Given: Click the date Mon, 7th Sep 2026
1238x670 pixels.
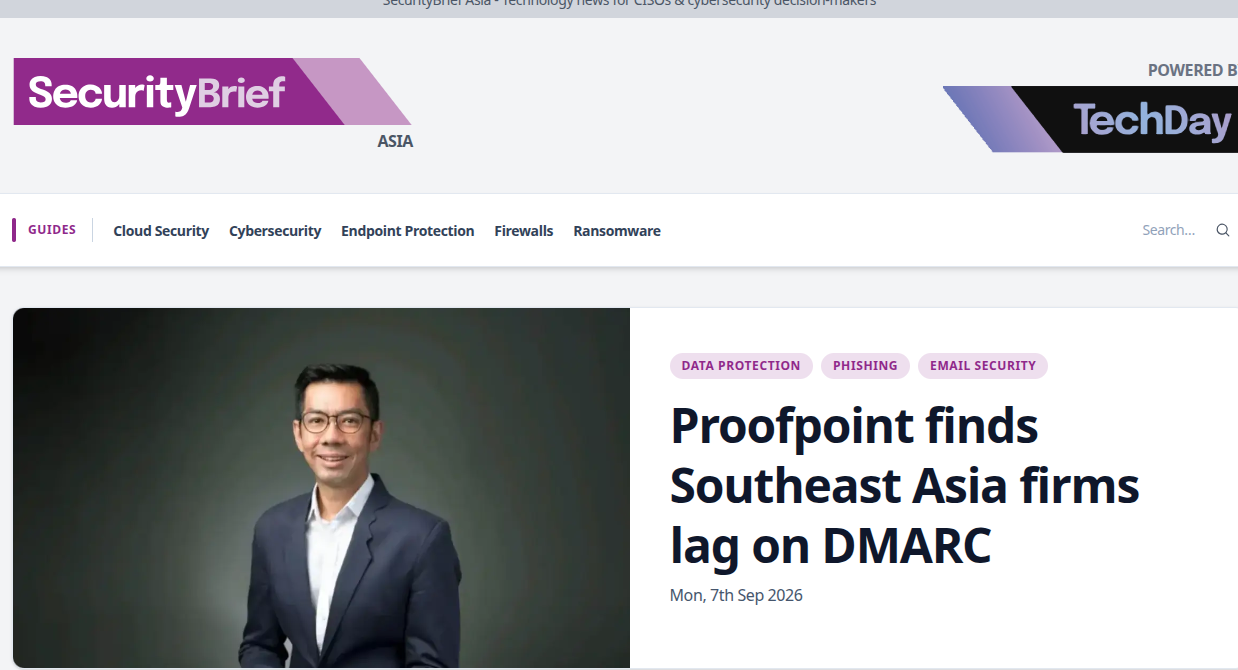Looking at the screenshot, I should click(x=736, y=595).
